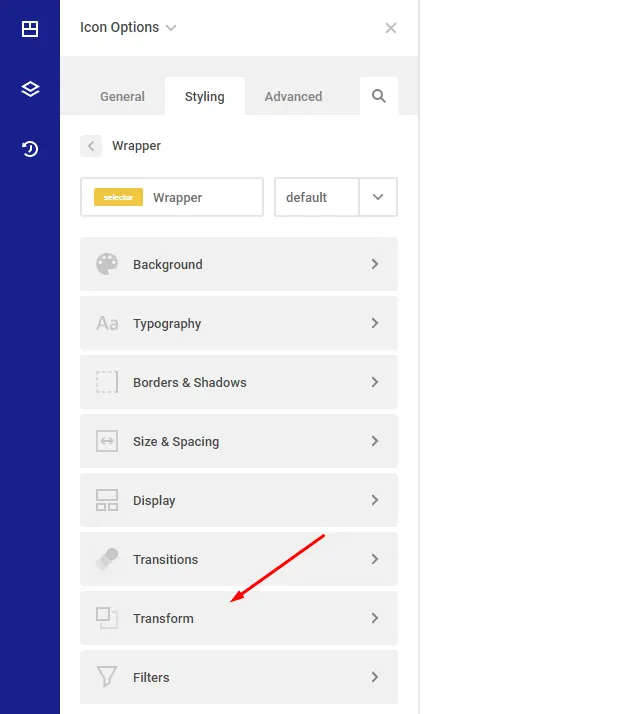
Task: Click the Display layout icon
Action: pyautogui.click(x=107, y=500)
